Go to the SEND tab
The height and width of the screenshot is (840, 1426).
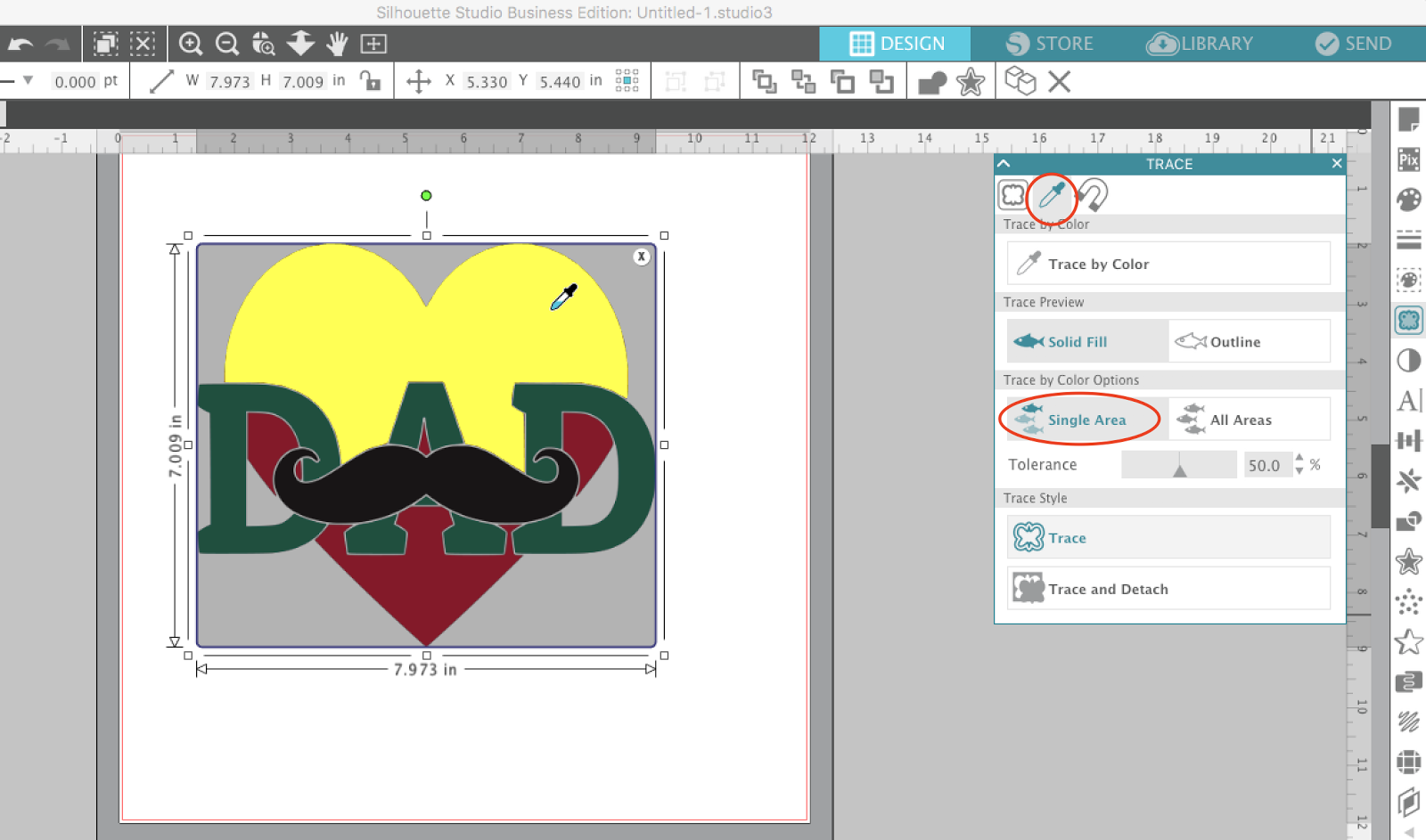tap(1354, 44)
